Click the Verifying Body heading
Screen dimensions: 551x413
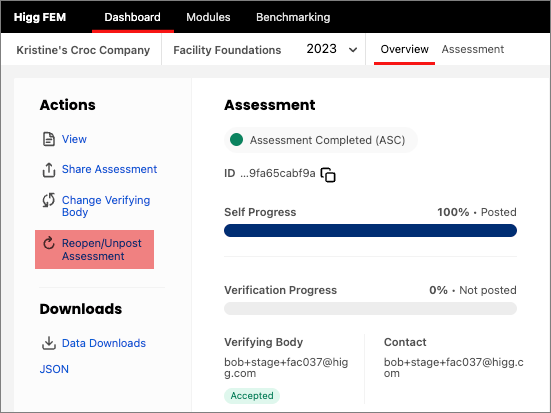(x=264, y=342)
